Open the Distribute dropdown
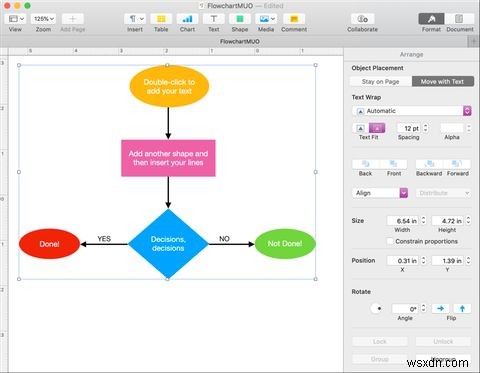The width and height of the screenshot is (480, 373). pos(443,193)
